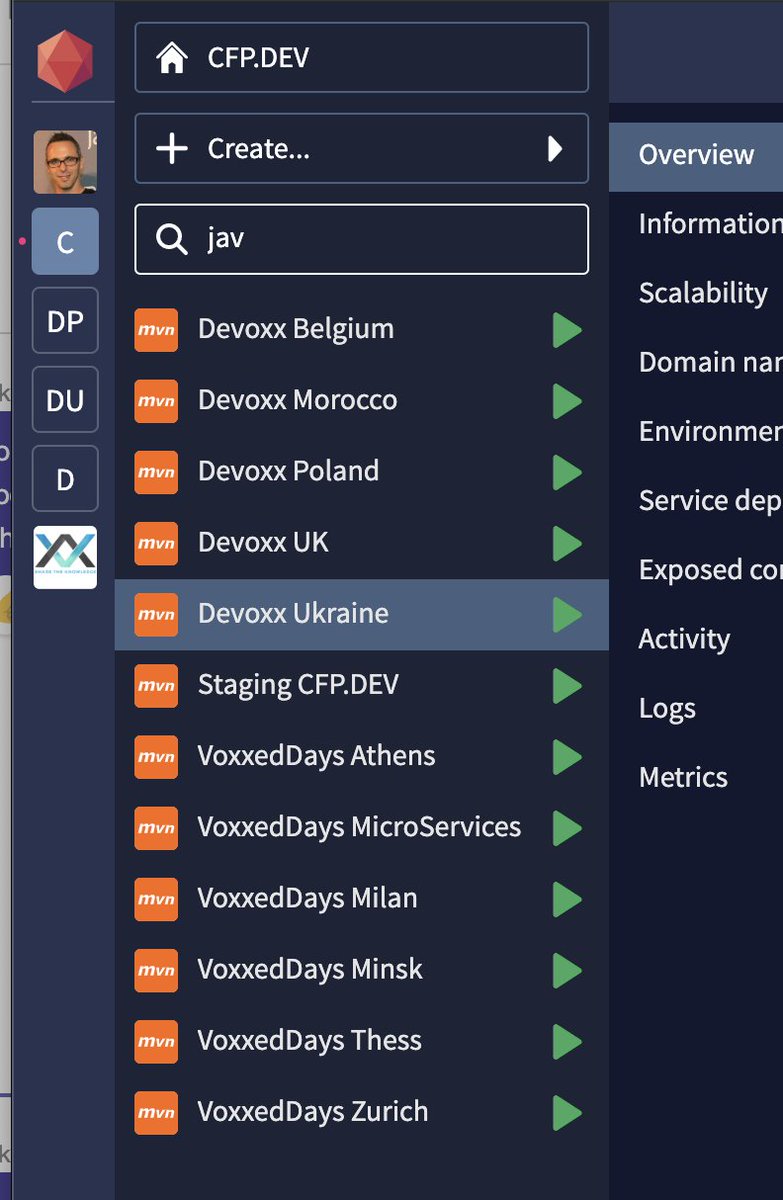Screen dimensions: 783x1200
Task: Click running status arrow for VoxxedDays Zurich
Action: pyautogui.click(x=567, y=1112)
